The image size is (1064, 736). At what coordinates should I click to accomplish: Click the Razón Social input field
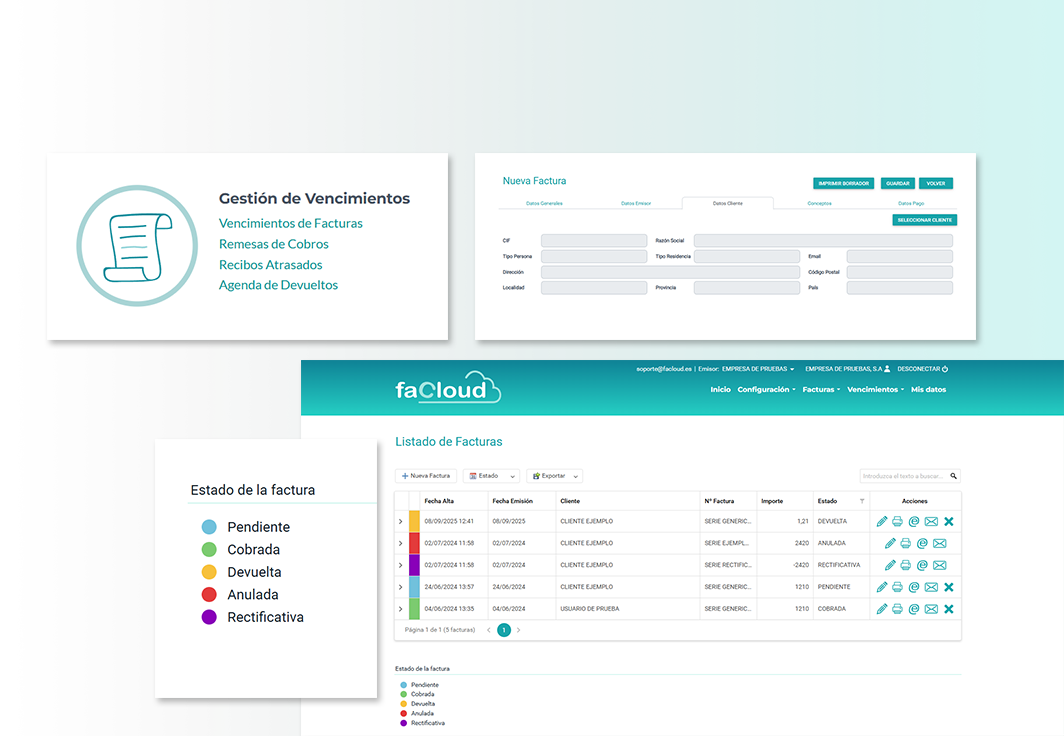tap(822, 241)
